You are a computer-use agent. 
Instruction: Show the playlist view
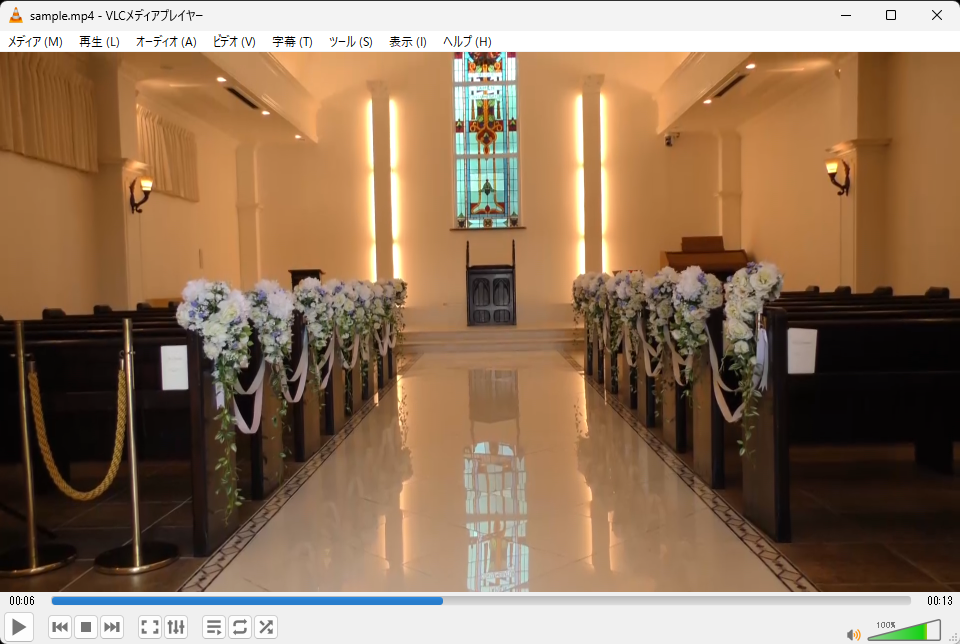tap(214, 627)
